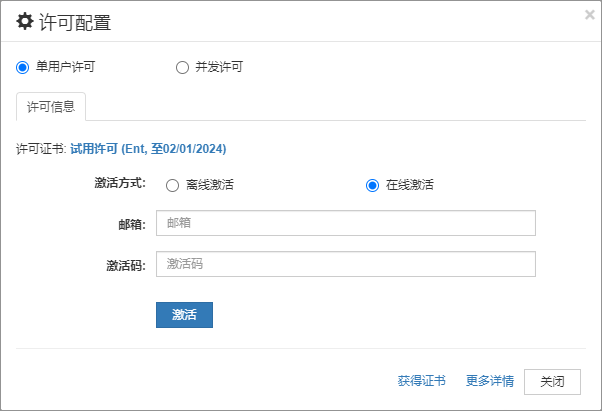Screen dimensions: 602x411
Task: Click the 许可配置 dialog title text
Action: tap(75, 22)
